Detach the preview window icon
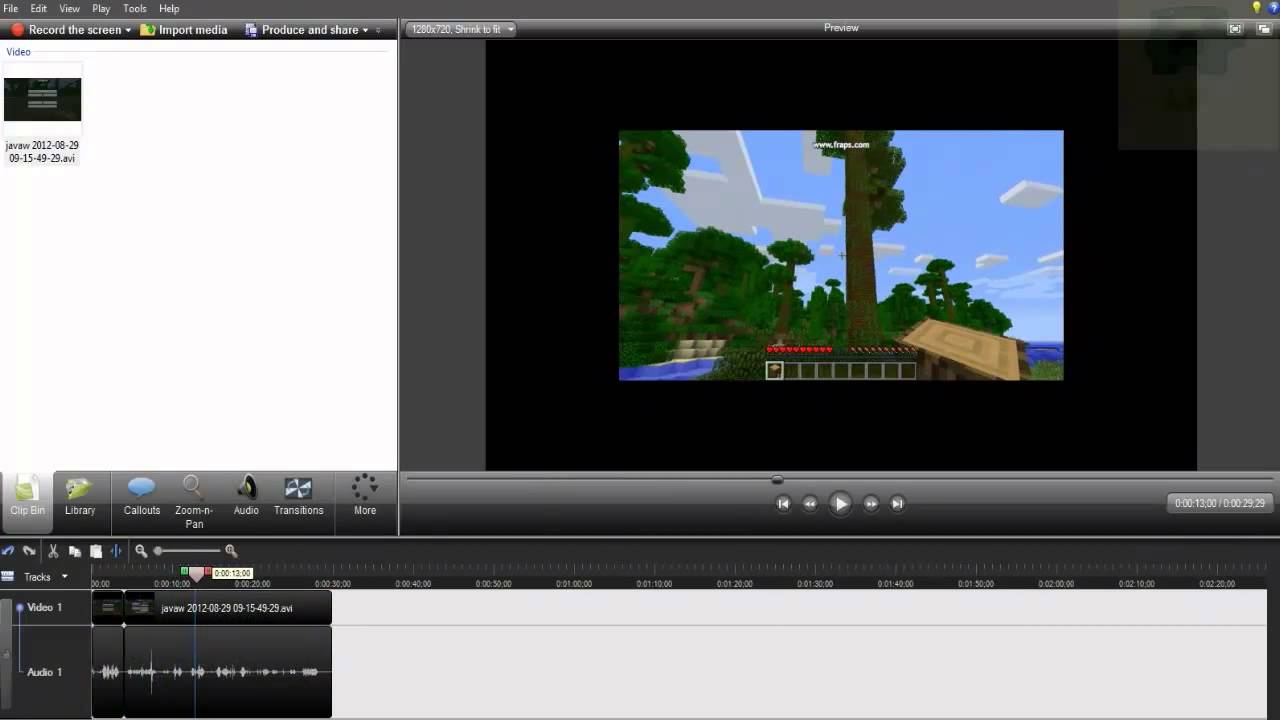This screenshot has width=1280, height=720. point(1265,29)
